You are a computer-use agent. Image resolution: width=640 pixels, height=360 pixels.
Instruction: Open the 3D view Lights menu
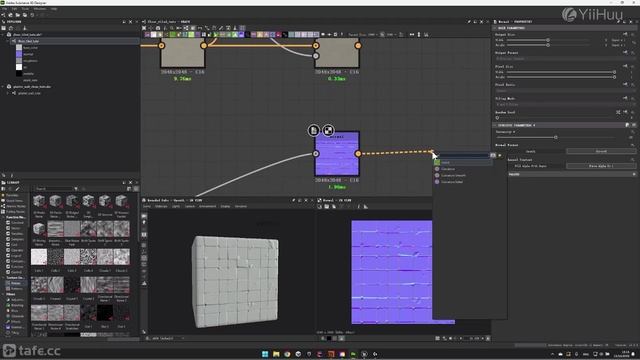tap(176, 207)
